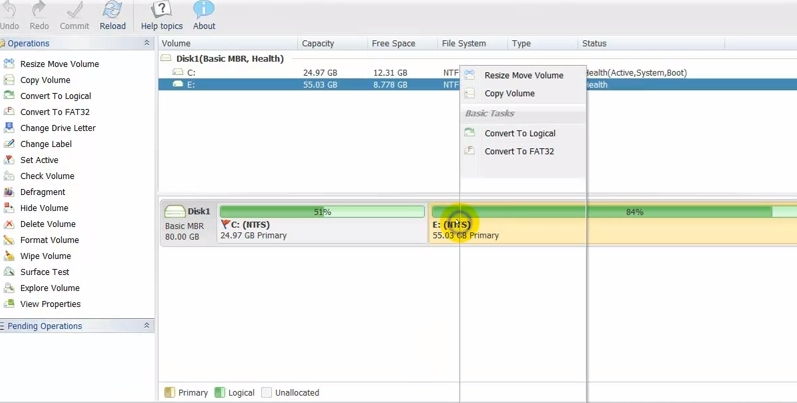Click the Format Volume sidebar link

[x=49, y=240]
